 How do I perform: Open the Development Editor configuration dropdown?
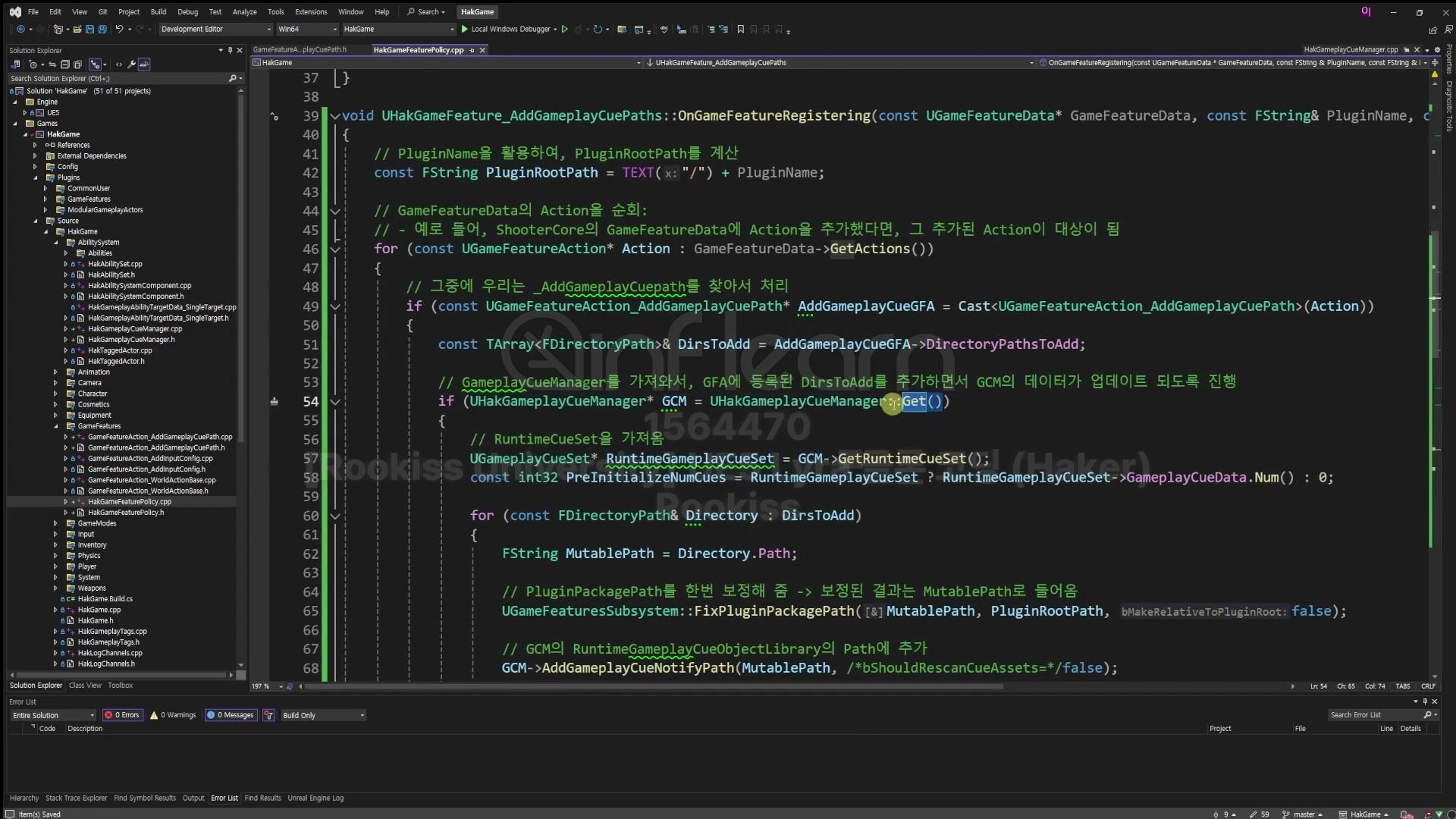215,30
